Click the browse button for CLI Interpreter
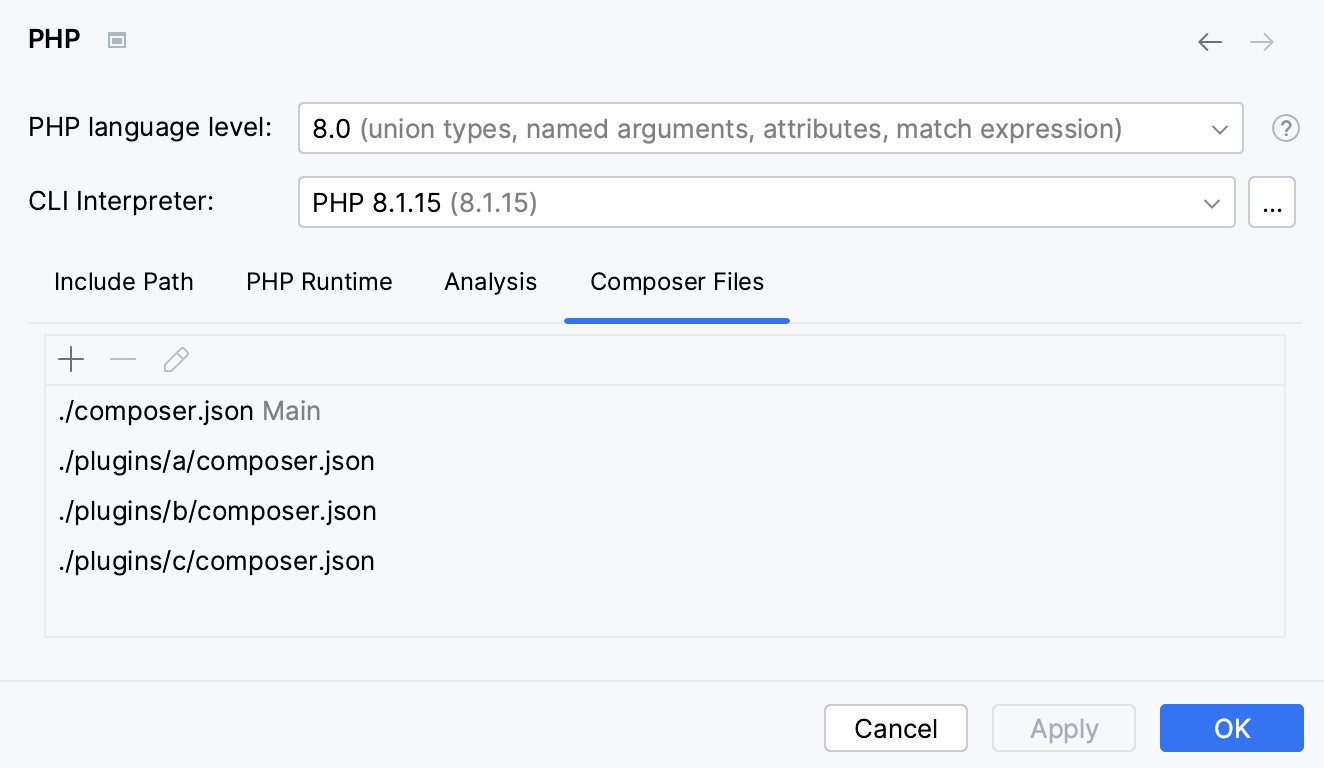 coord(1272,202)
